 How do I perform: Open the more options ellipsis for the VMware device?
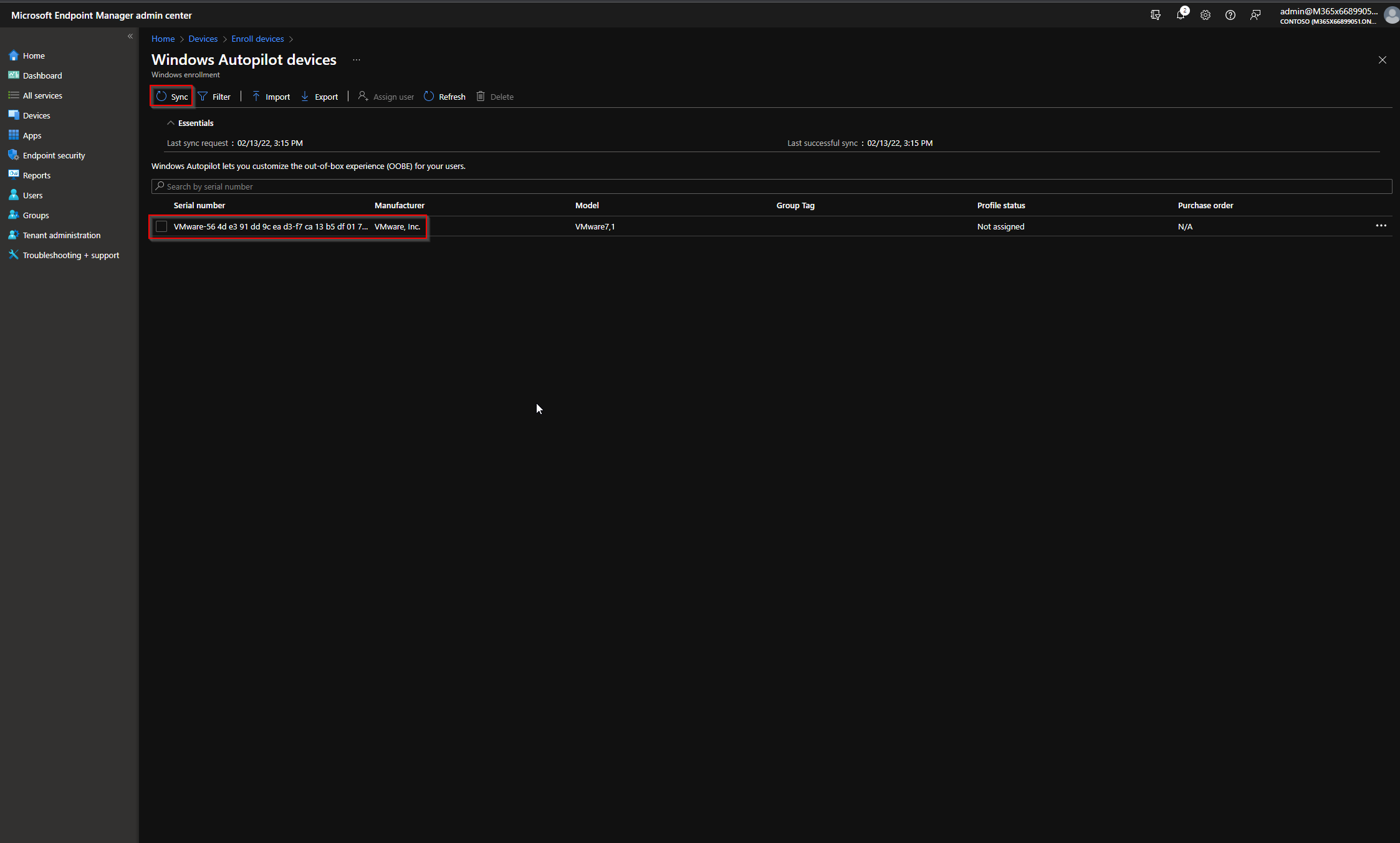[1381, 226]
